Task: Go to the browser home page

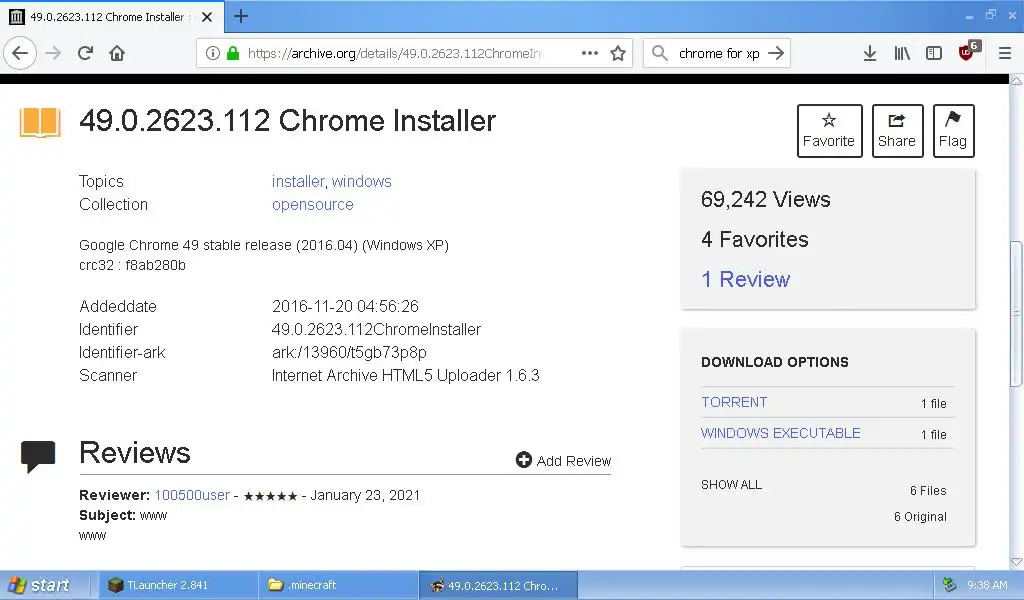Action: pyautogui.click(x=117, y=53)
